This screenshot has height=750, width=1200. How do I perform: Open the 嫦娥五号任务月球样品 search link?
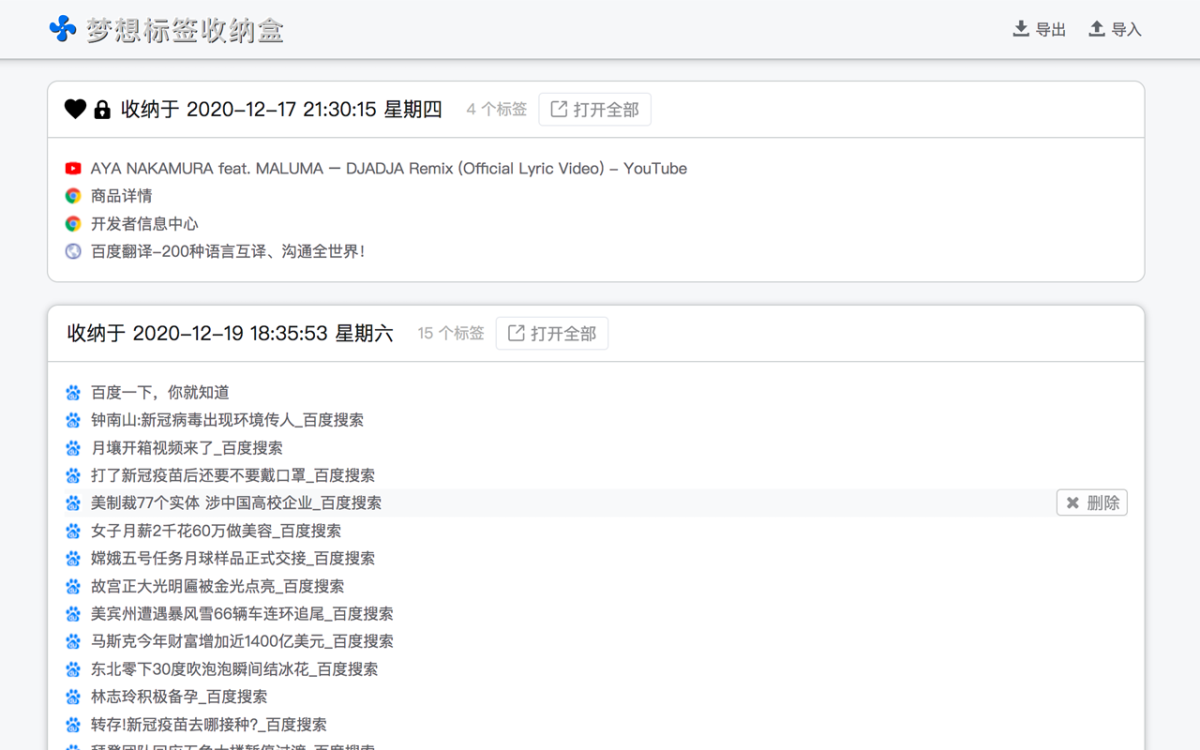(232, 558)
